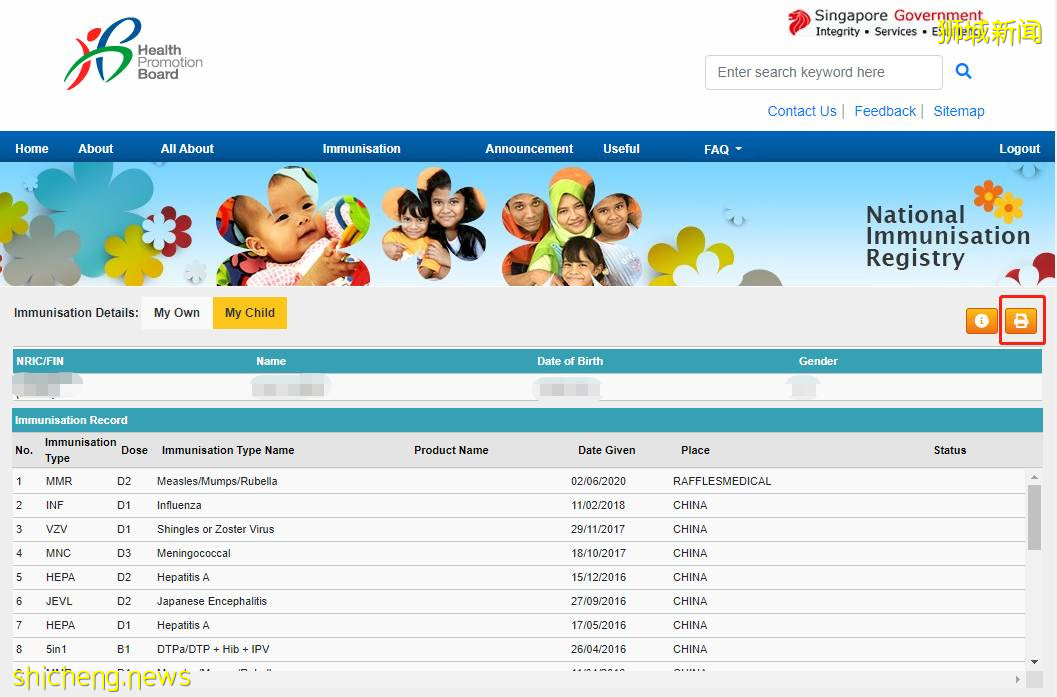Click the search keyword input field
The width and height of the screenshot is (1057, 697).
tap(823, 72)
